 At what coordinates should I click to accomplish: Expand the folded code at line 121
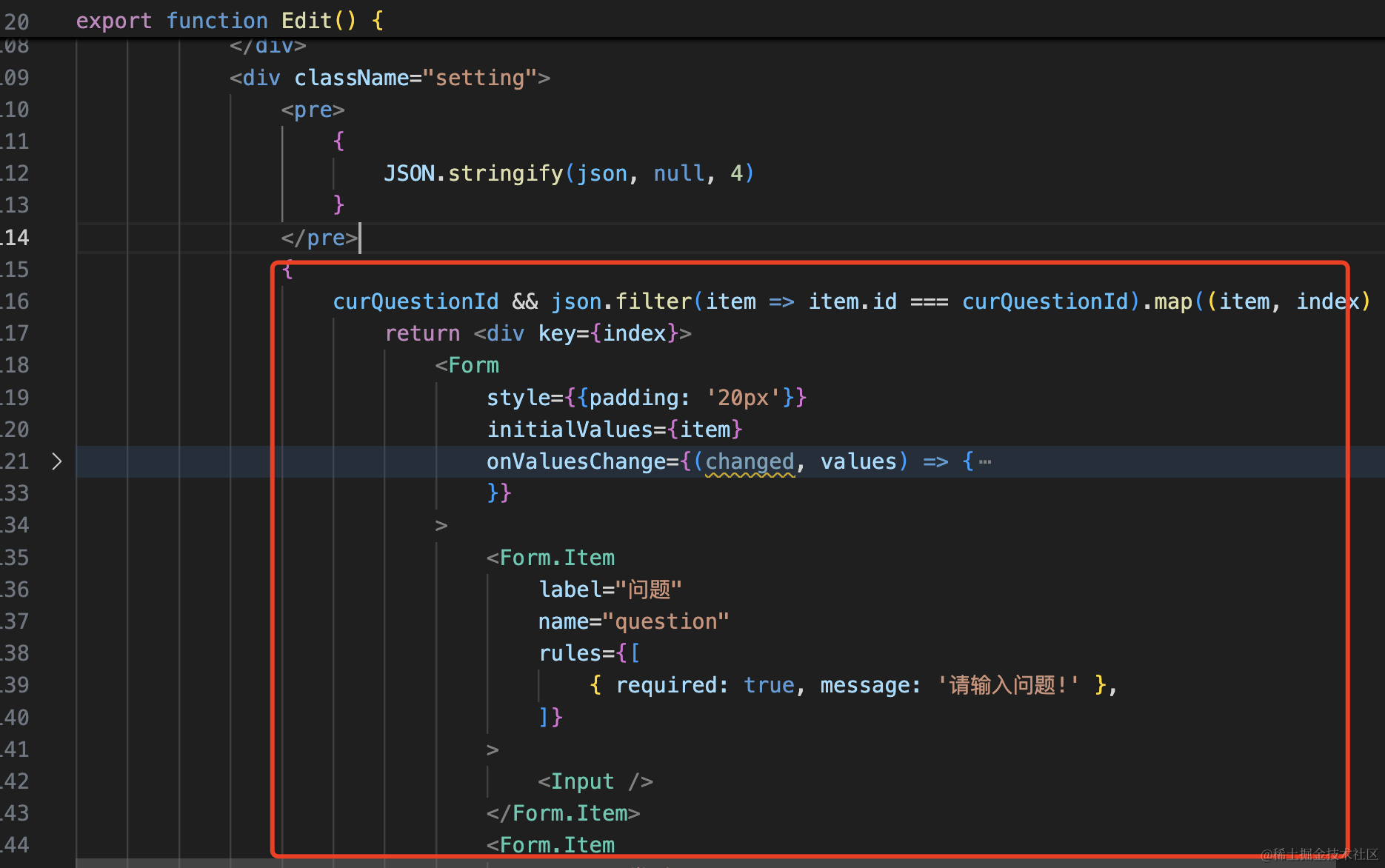point(57,461)
